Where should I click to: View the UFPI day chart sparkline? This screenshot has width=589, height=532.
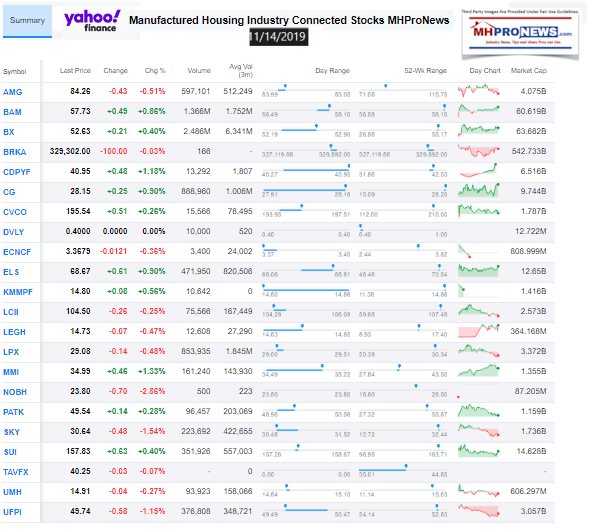[479, 511]
